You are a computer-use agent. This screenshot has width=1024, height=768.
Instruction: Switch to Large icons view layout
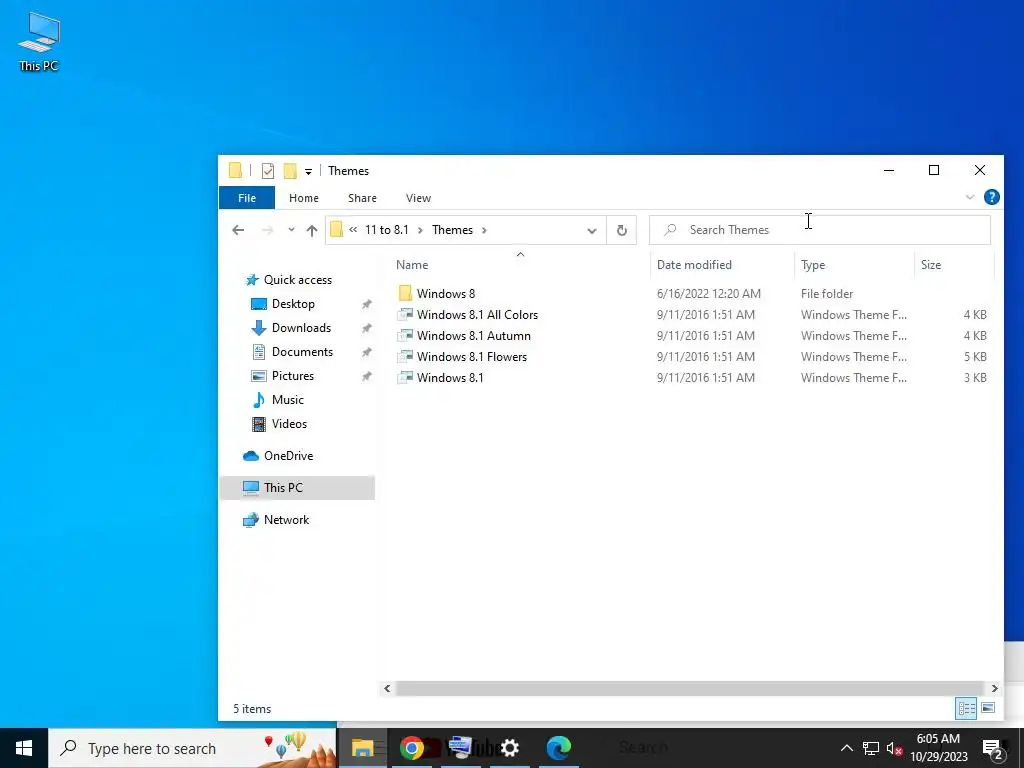click(988, 709)
